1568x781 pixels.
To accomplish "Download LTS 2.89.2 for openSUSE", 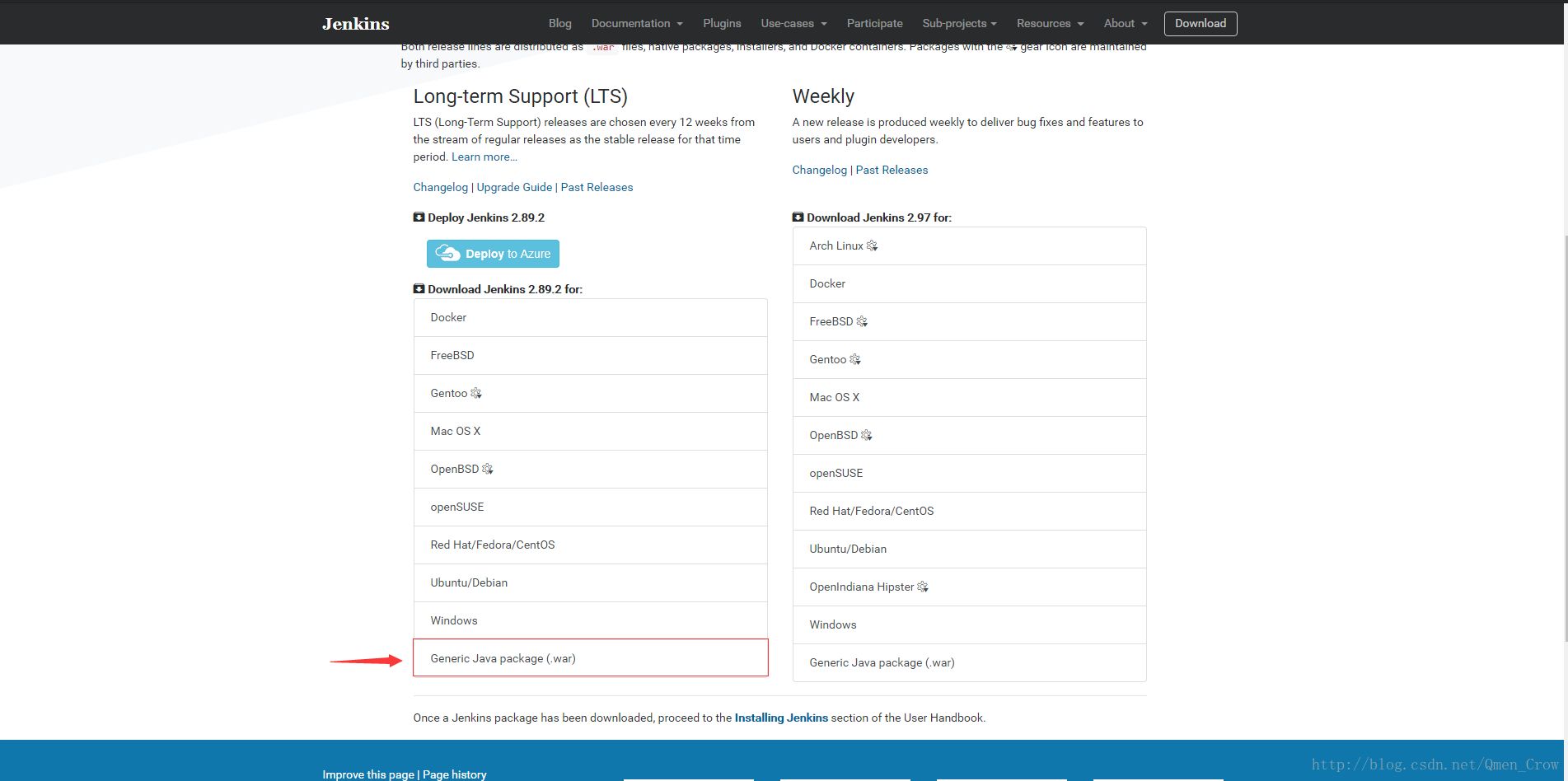I will (590, 507).
